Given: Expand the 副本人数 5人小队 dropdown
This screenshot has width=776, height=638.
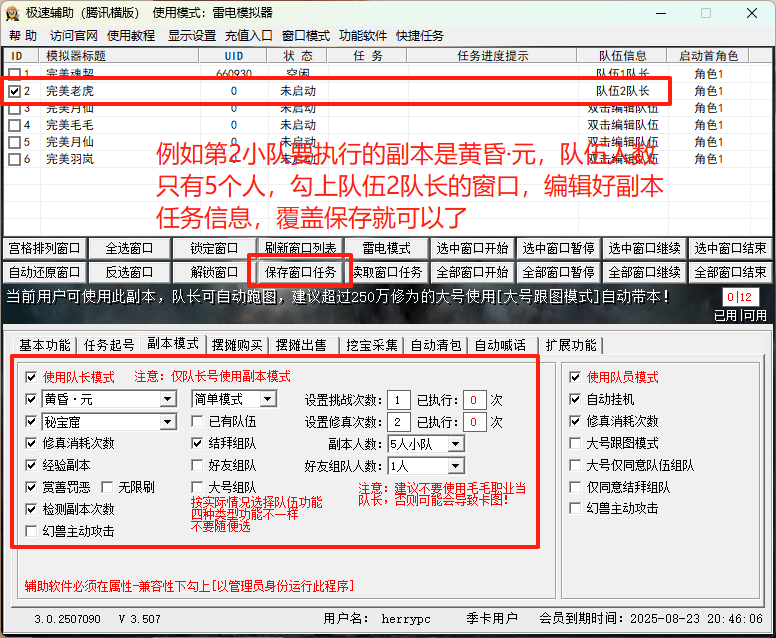Looking at the screenshot, I should tap(456, 444).
